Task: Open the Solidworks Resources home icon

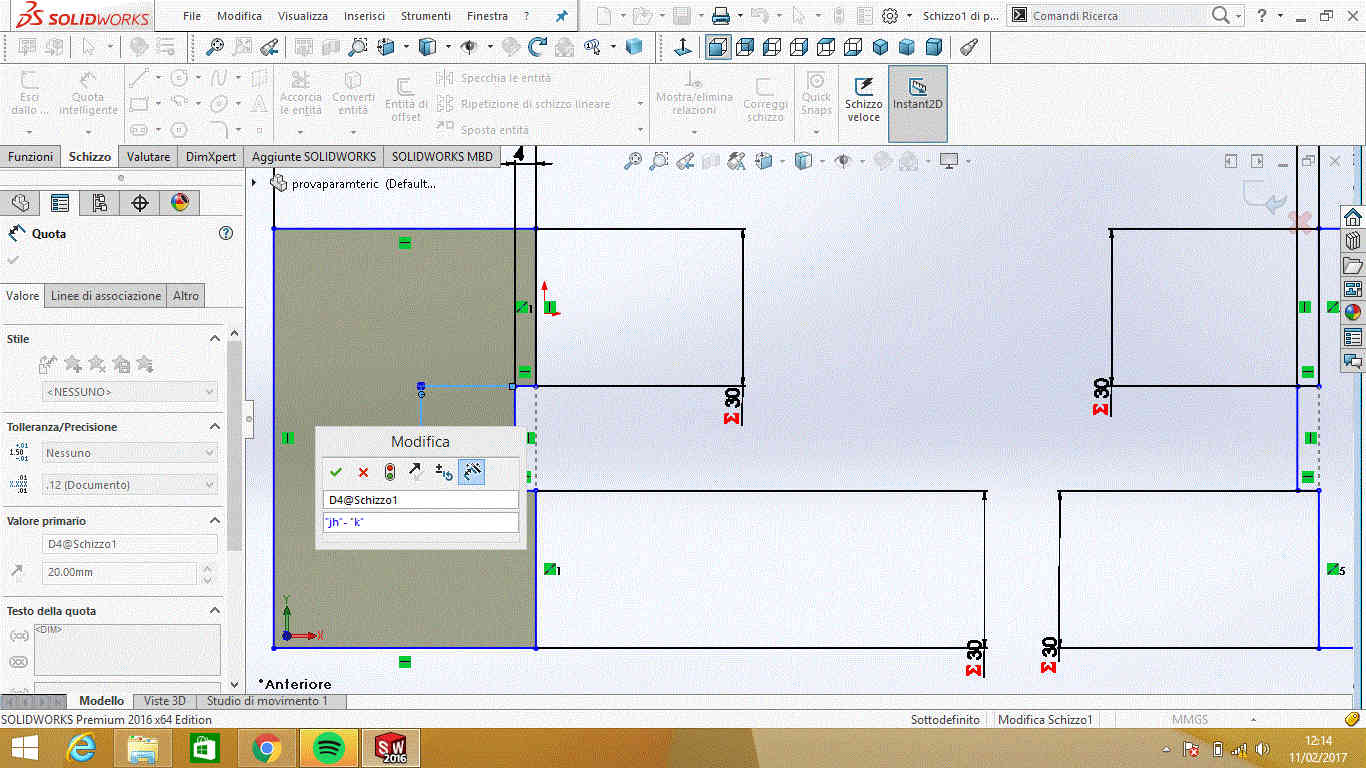Action: click(x=1352, y=218)
